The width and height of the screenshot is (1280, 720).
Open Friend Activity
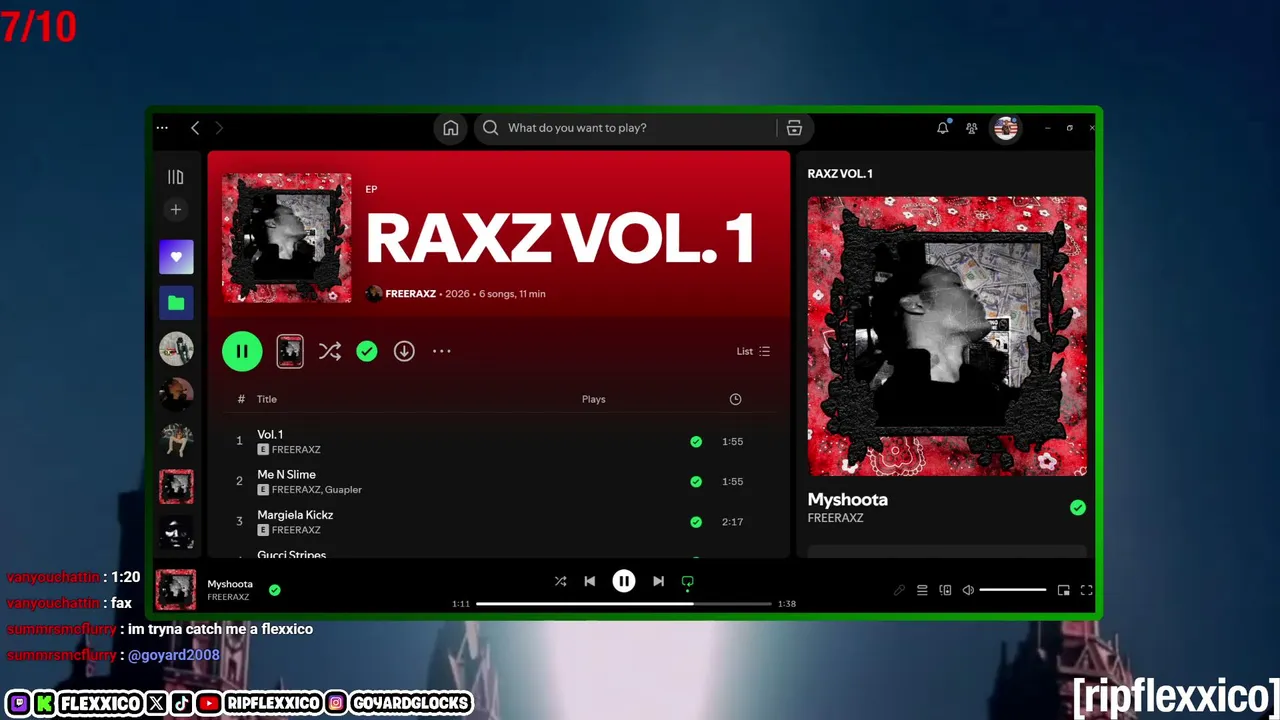pyautogui.click(x=971, y=128)
